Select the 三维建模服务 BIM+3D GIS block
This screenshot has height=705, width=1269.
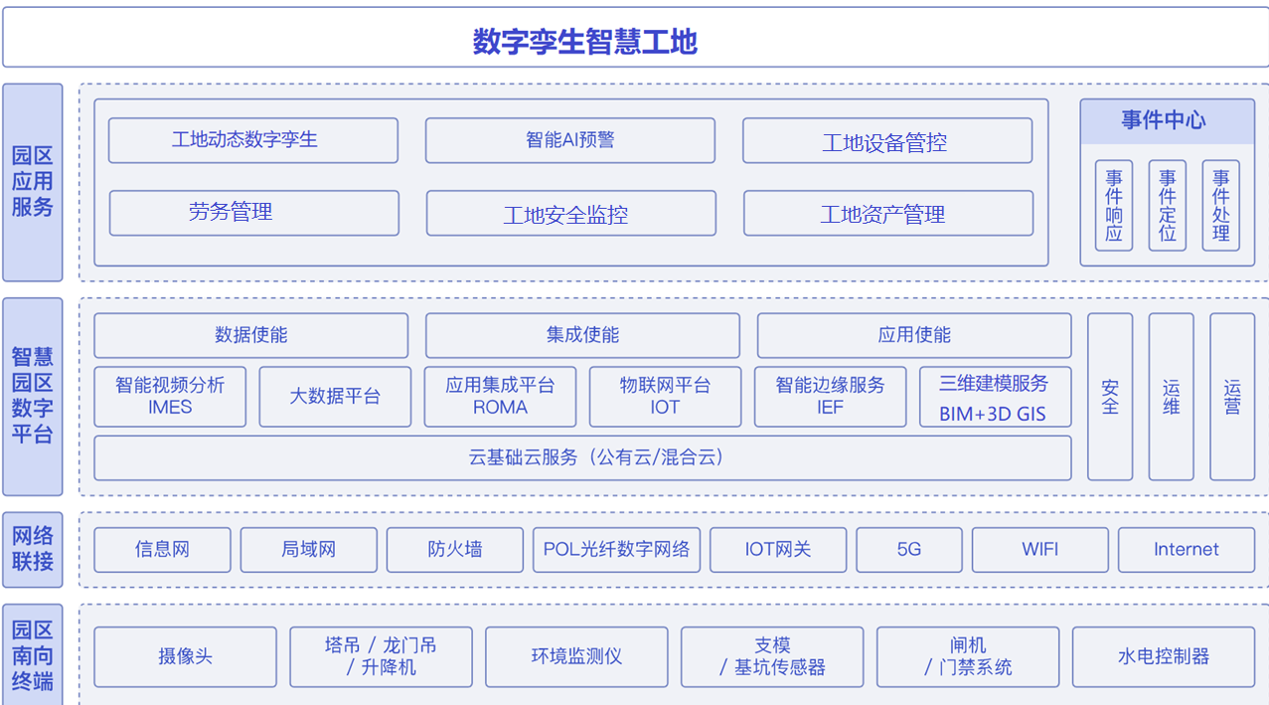(995, 396)
